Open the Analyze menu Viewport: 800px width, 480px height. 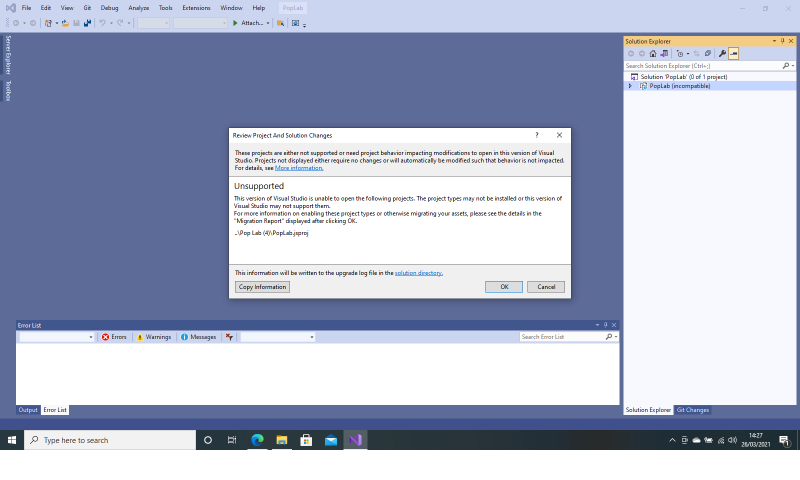(x=138, y=8)
